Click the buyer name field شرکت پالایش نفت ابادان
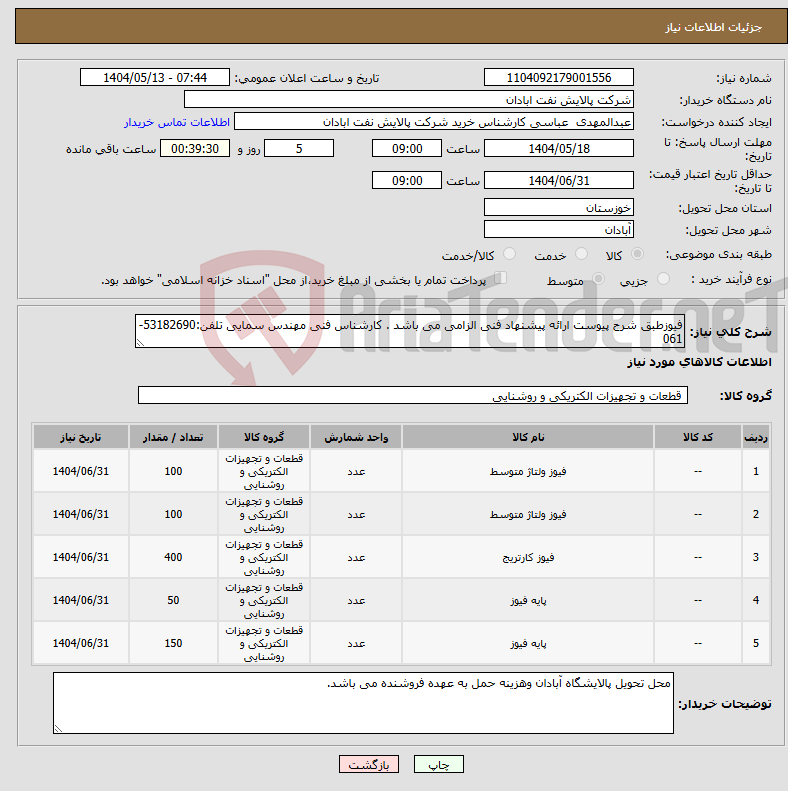This screenshot has width=788, height=791. tap(409, 99)
